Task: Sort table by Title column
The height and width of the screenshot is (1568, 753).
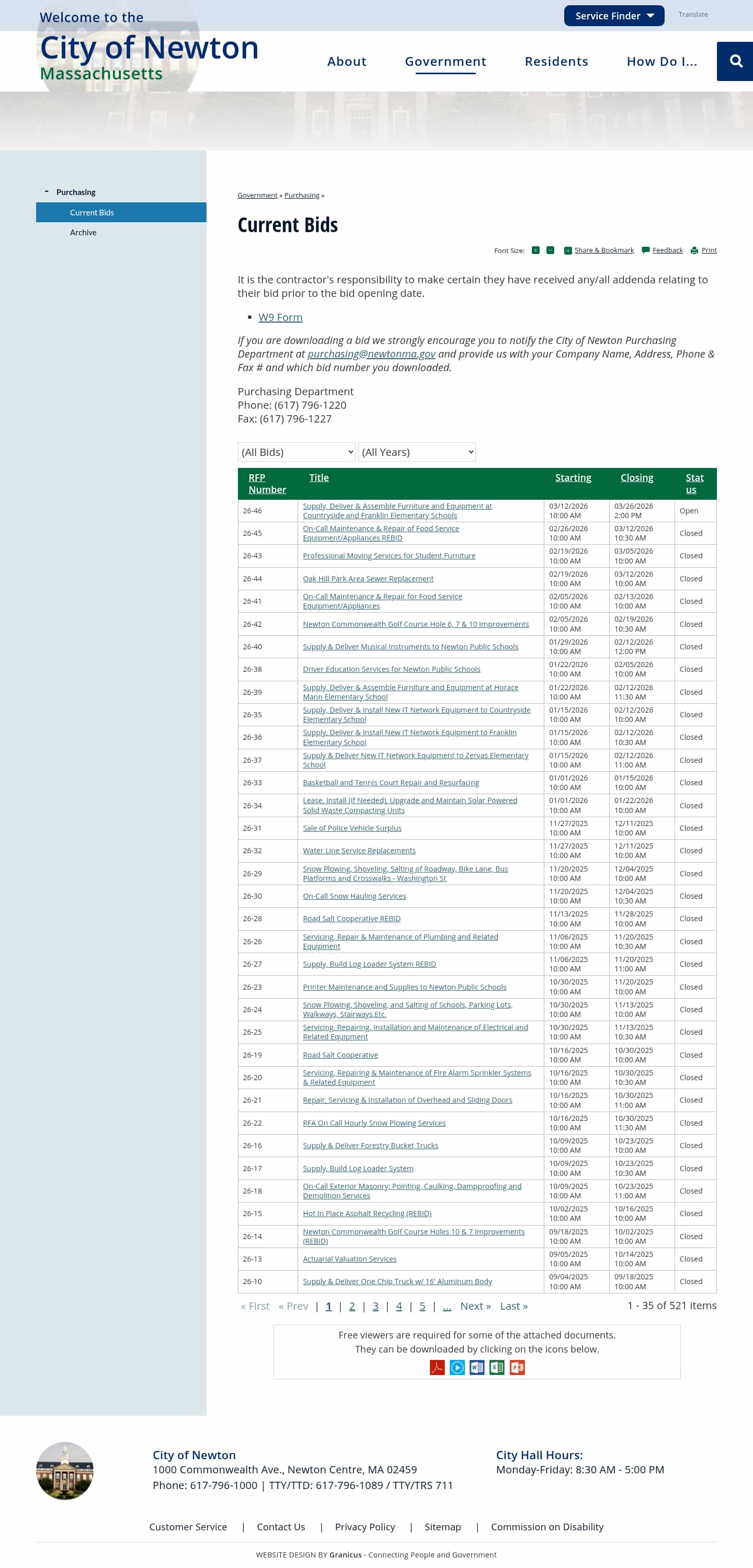Action: coord(318,478)
